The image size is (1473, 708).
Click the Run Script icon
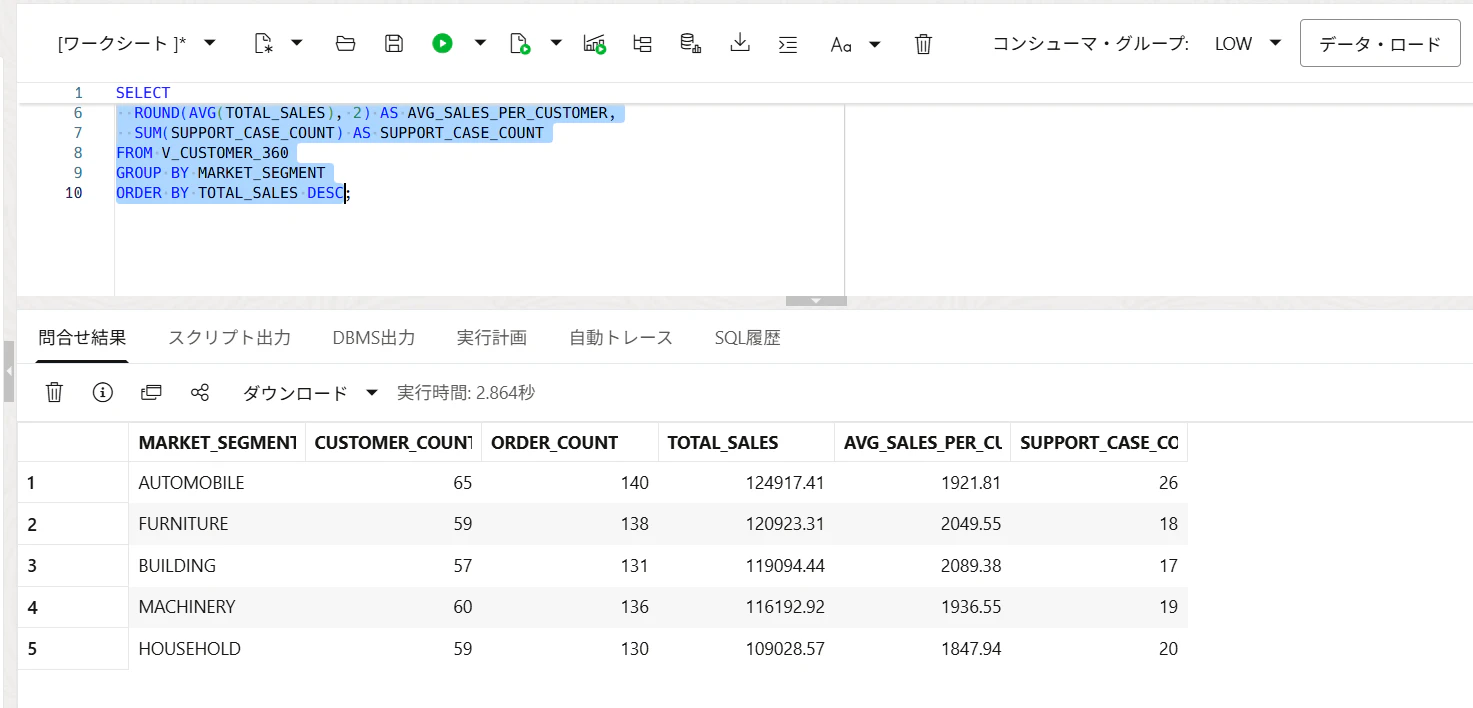520,43
